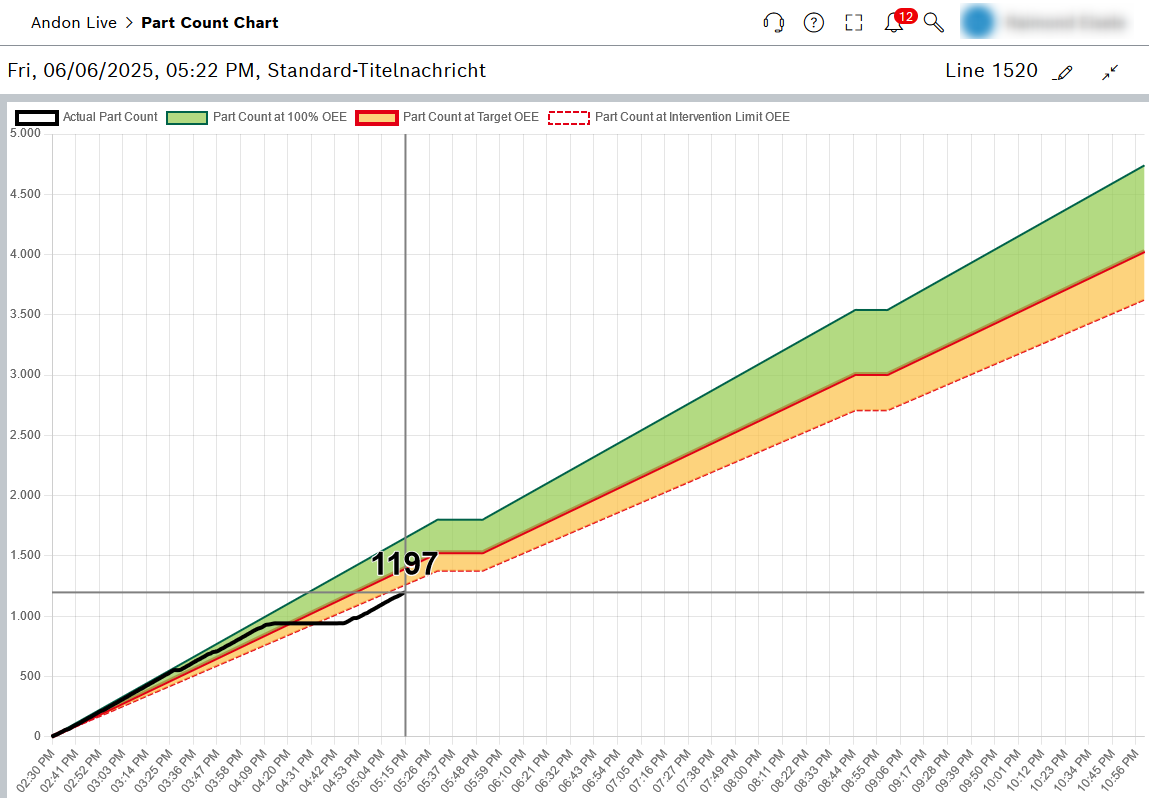The height and width of the screenshot is (798, 1149).
Task: Click the Standard-Titelnachricht header text
Action: coord(376,71)
